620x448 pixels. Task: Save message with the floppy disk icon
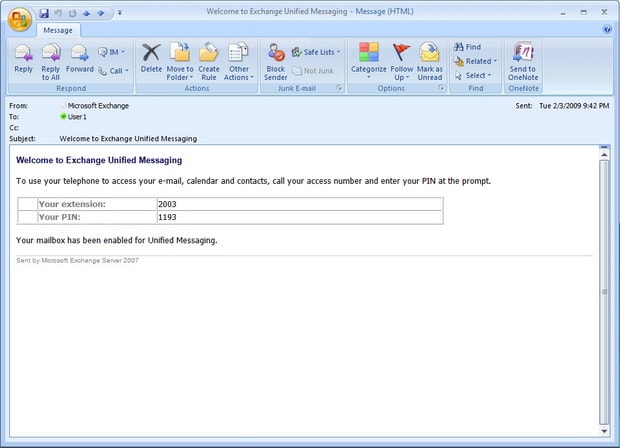(x=44, y=13)
